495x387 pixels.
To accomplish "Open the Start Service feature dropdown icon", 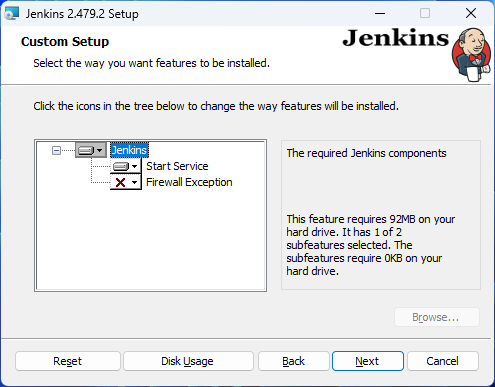I will click(x=126, y=166).
